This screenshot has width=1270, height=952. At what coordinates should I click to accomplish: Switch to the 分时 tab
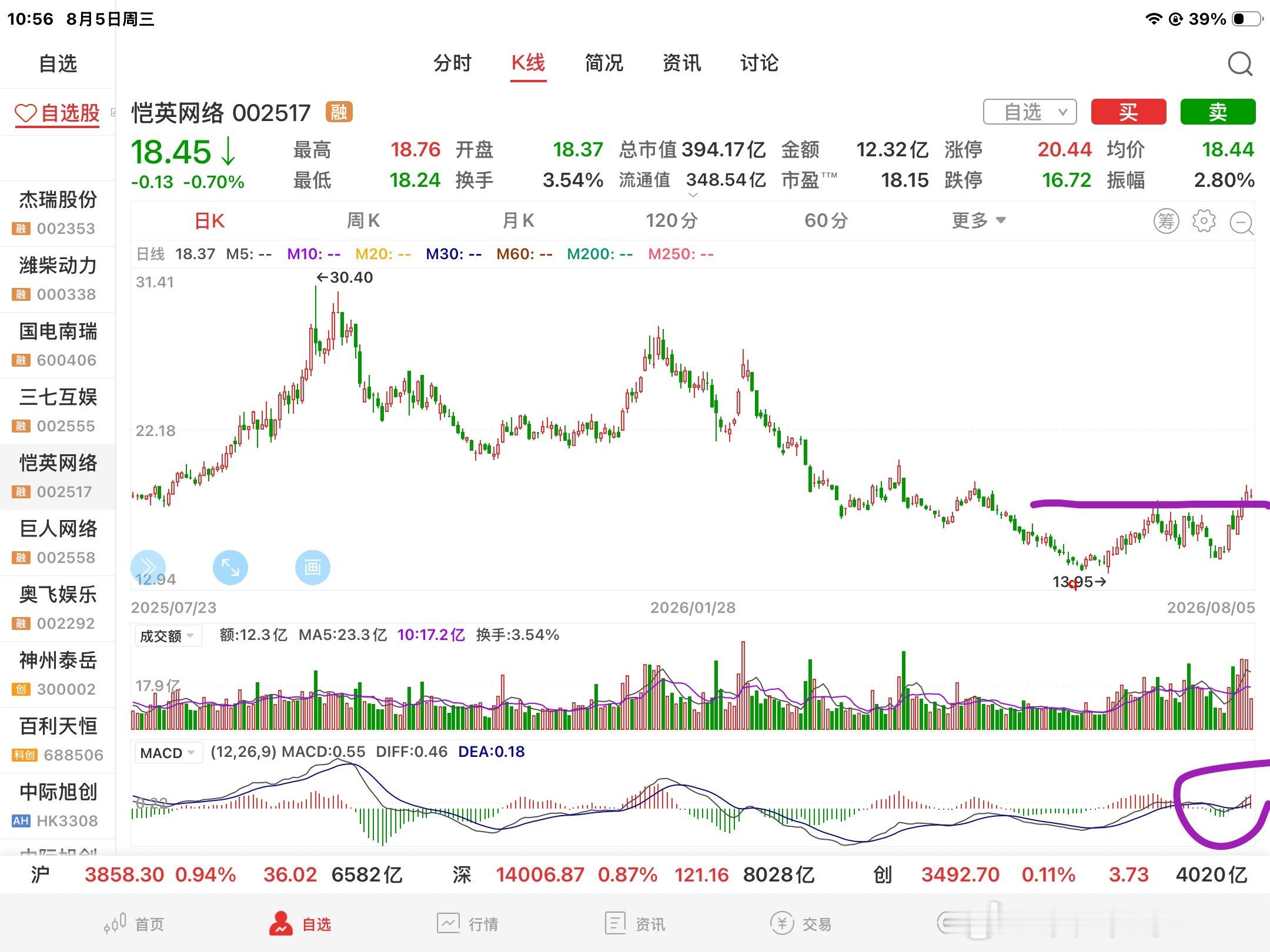pyautogui.click(x=452, y=63)
